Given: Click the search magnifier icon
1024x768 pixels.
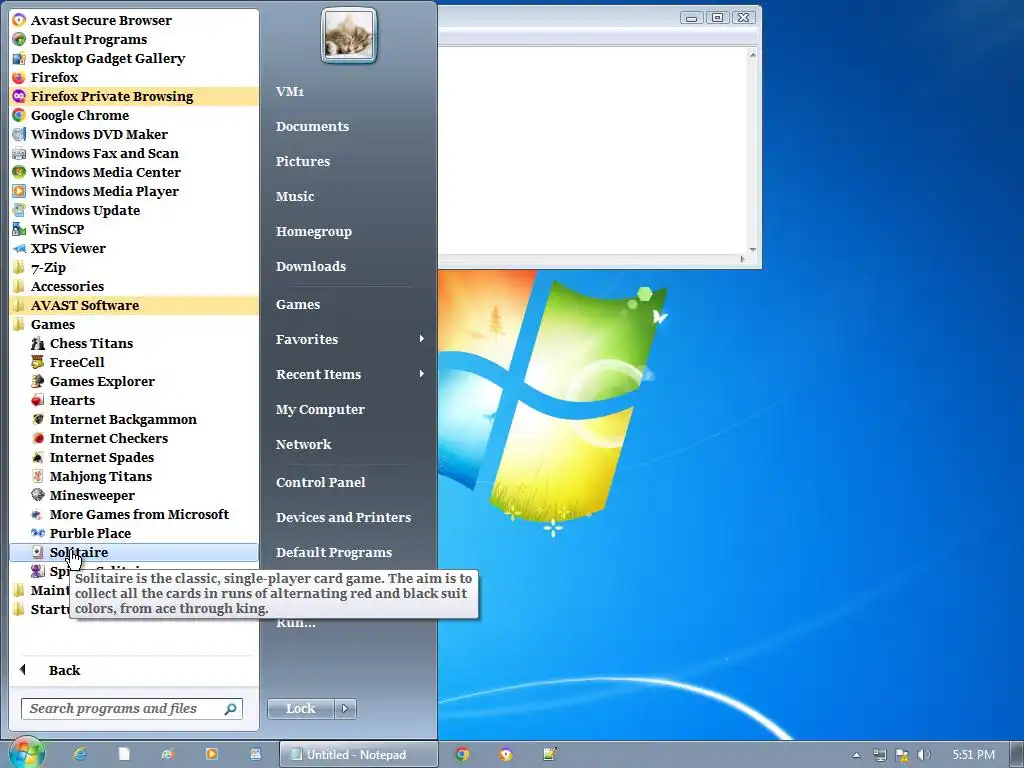Looking at the screenshot, I should [x=231, y=709].
